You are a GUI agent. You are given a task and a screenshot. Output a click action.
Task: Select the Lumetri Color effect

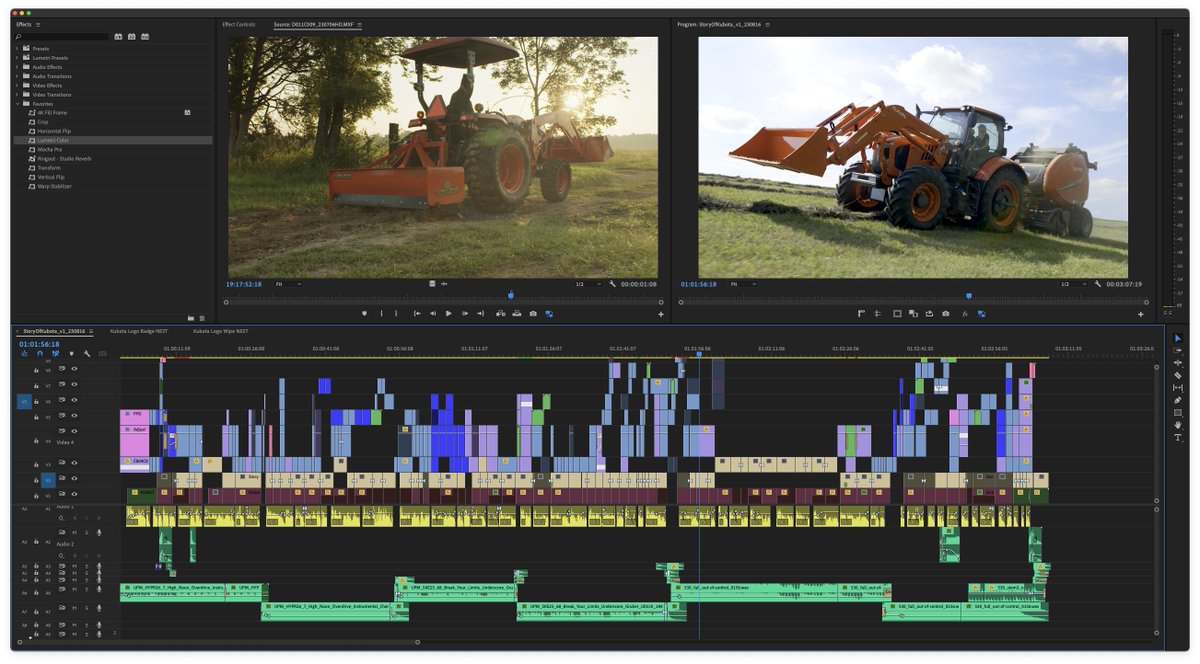pyautogui.click(x=112, y=140)
